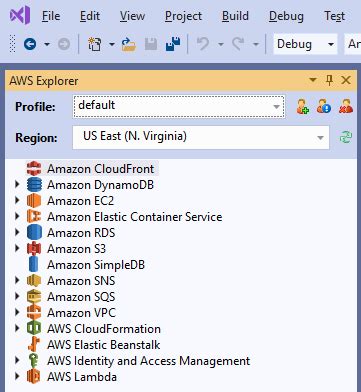Viewport: 361px width, 392px height.
Task: Expand the Amazon EC2 node
Action: point(18,200)
